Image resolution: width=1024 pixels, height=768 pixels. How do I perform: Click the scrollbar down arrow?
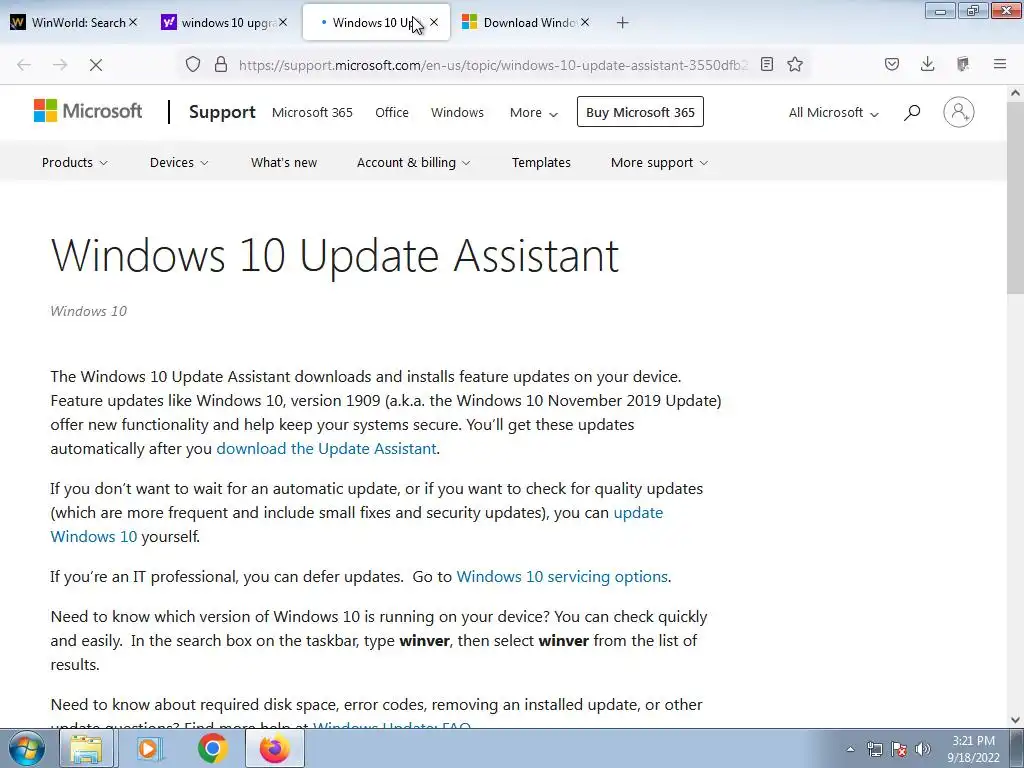pos(1016,720)
